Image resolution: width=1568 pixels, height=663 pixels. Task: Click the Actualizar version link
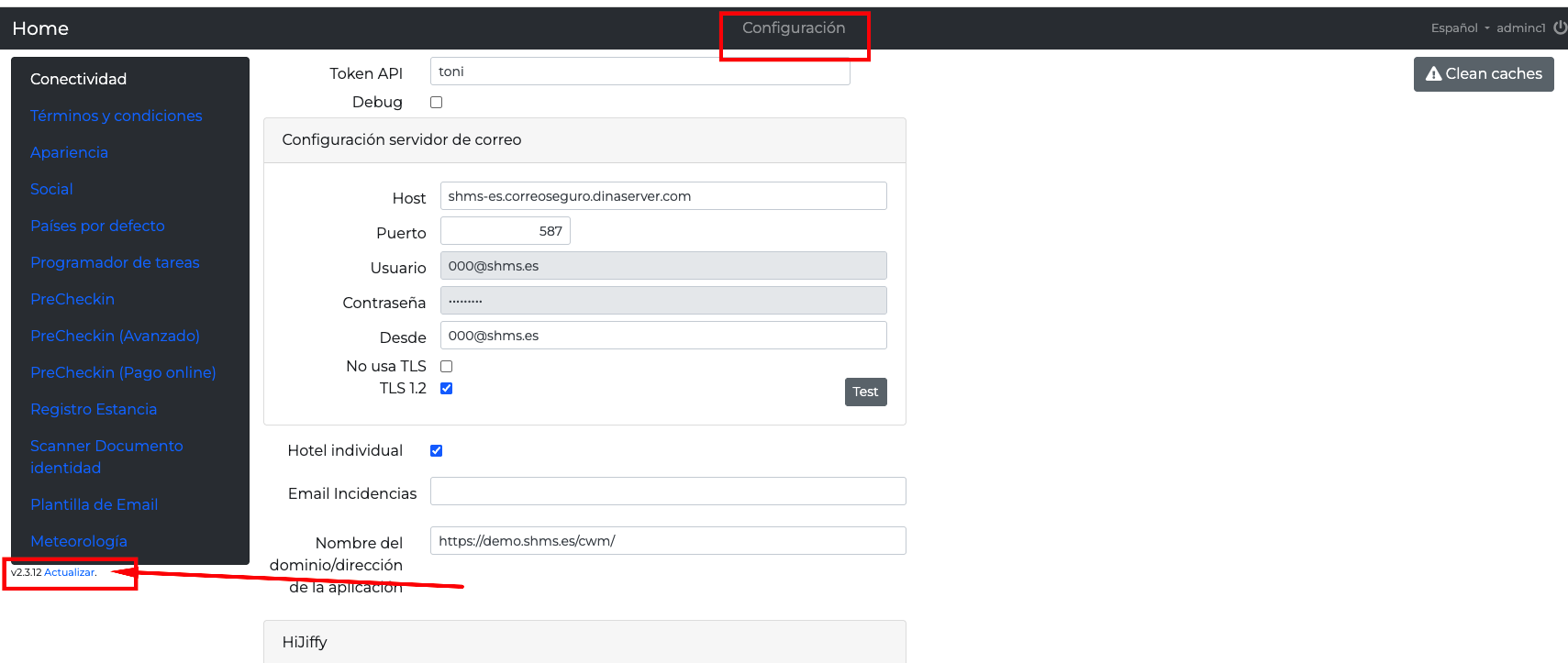tap(70, 573)
